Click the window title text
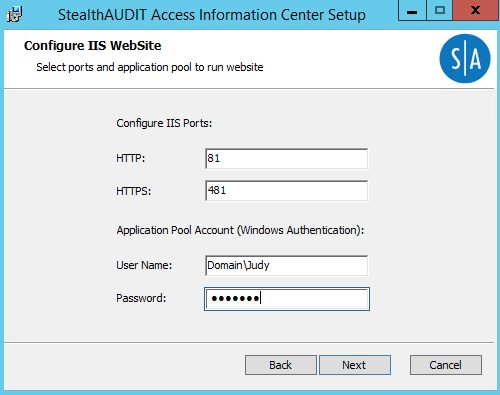The width and height of the screenshot is (500, 395). tap(212, 15)
